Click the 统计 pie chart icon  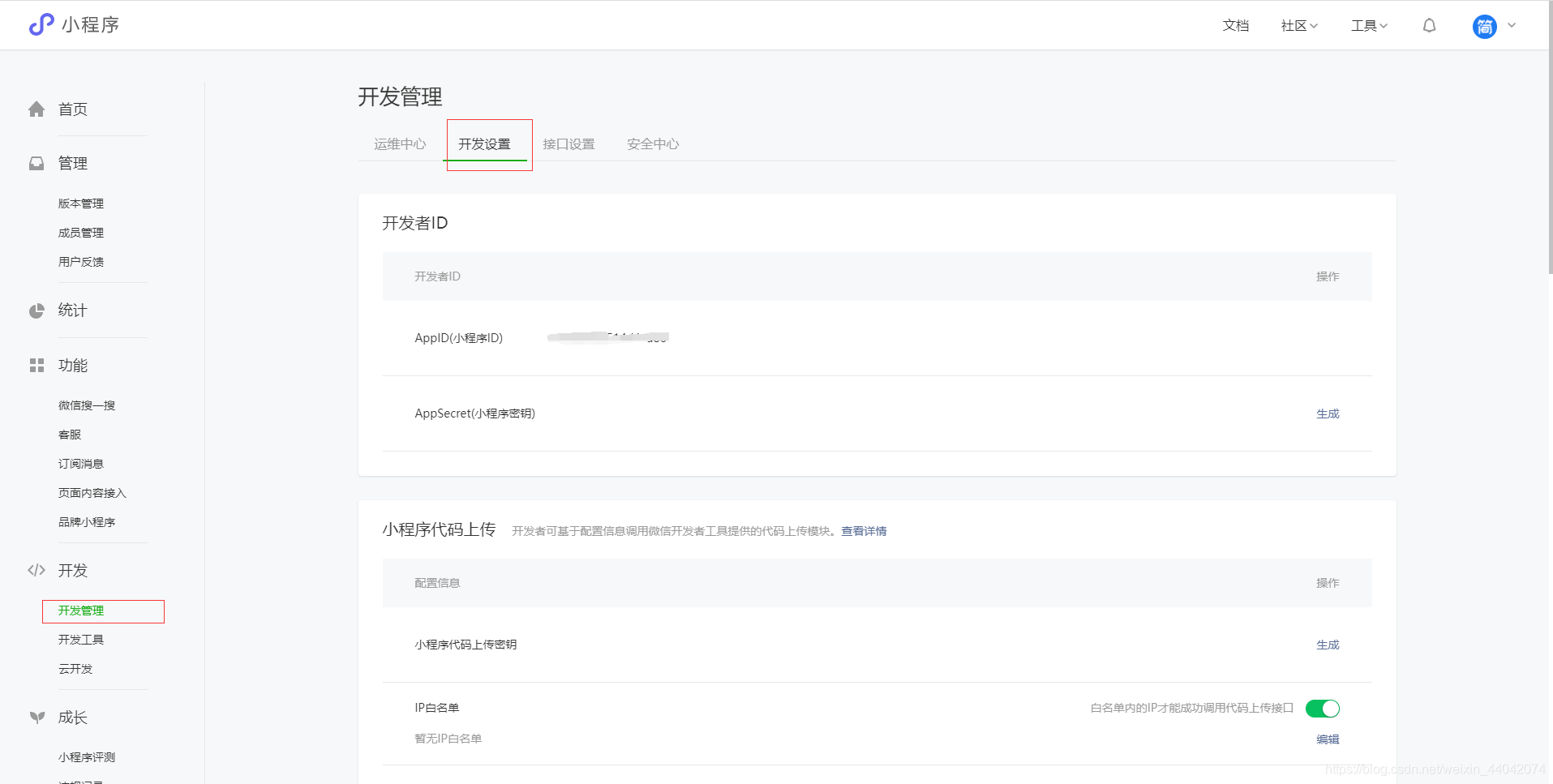(36, 311)
